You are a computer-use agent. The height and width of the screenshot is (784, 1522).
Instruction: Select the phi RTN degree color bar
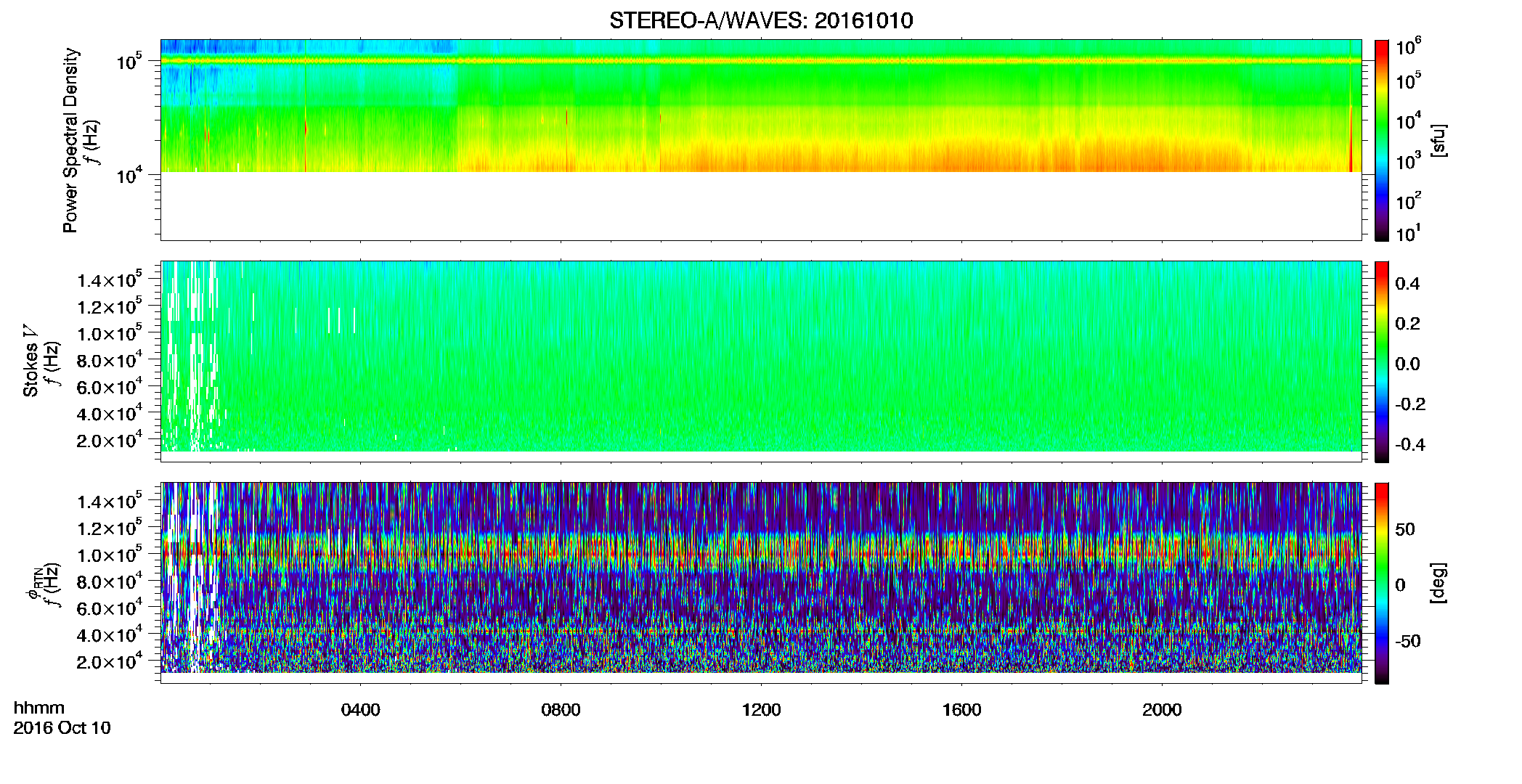click(1381, 583)
